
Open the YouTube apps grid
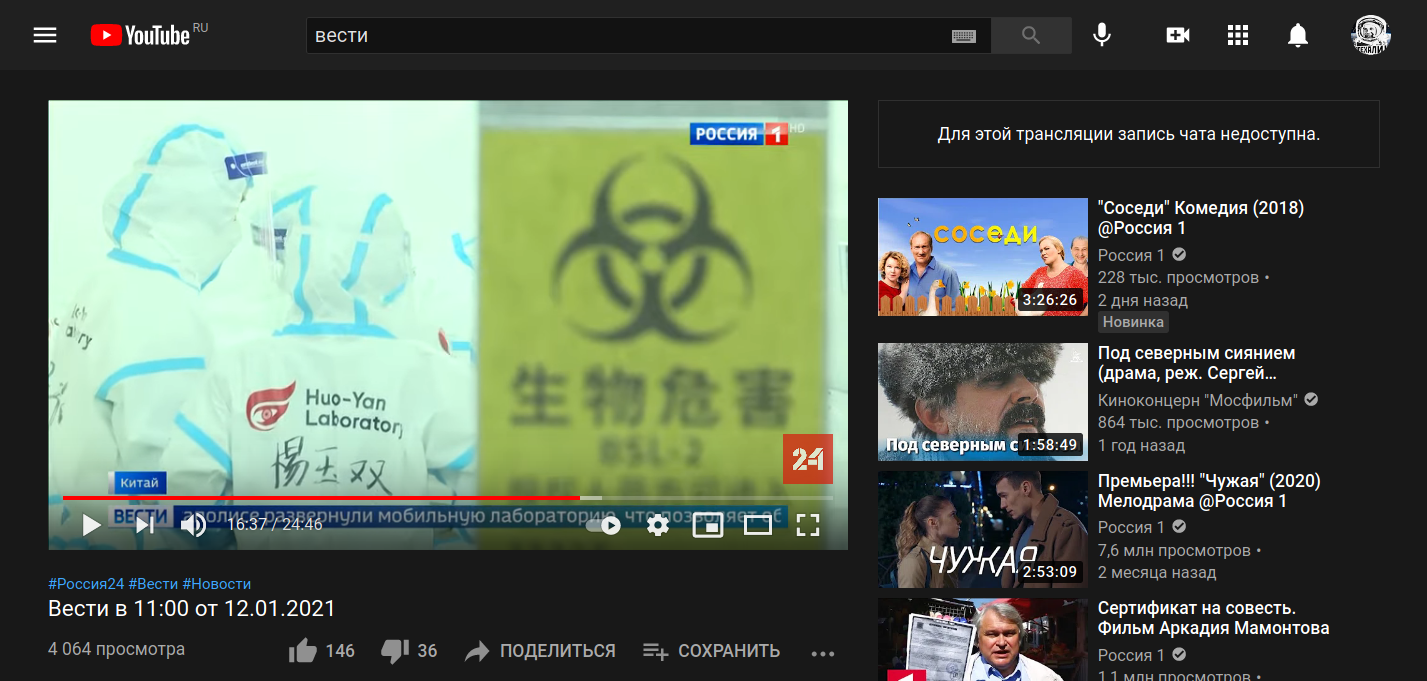1238,36
